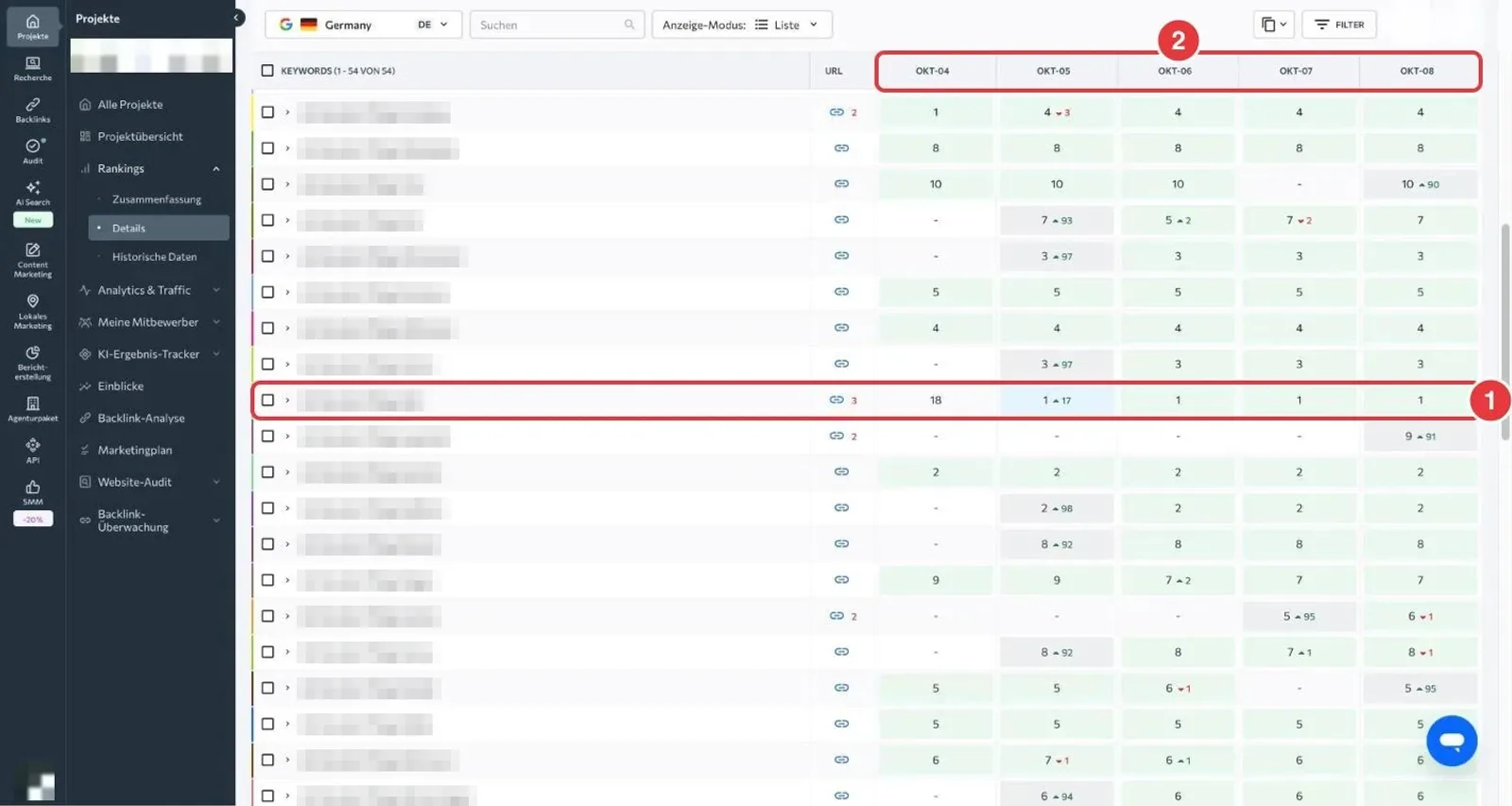Switch to Zusammenfassung under Rankings
This screenshot has width=1512, height=806.
[157, 199]
